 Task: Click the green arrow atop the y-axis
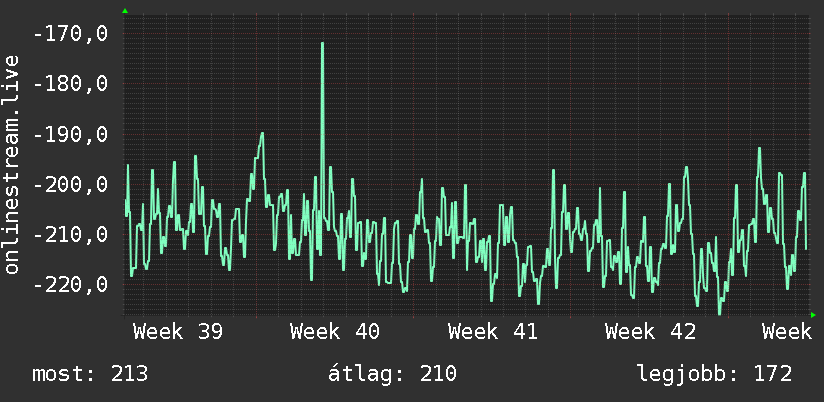125,11
